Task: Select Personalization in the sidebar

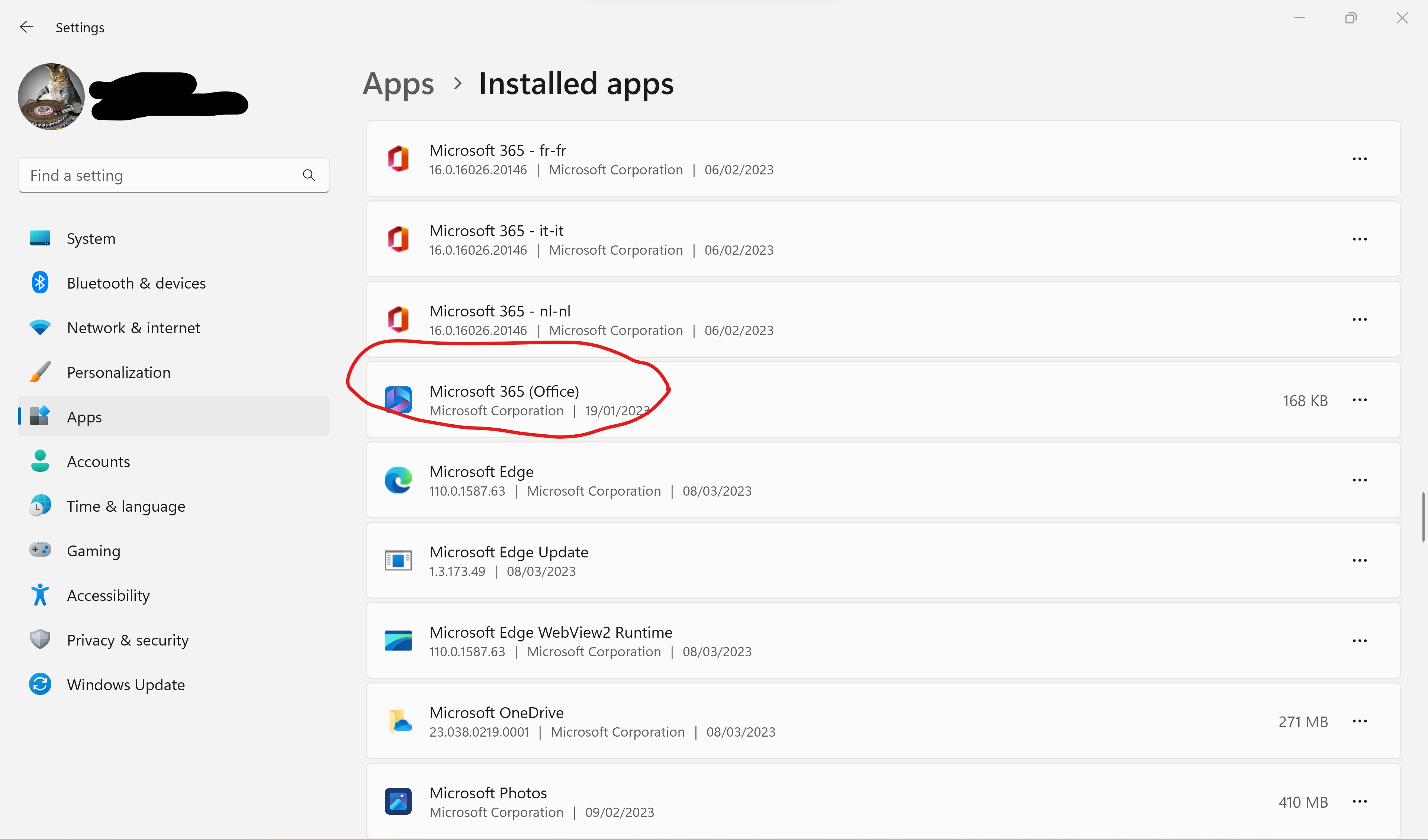Action: 118,372
